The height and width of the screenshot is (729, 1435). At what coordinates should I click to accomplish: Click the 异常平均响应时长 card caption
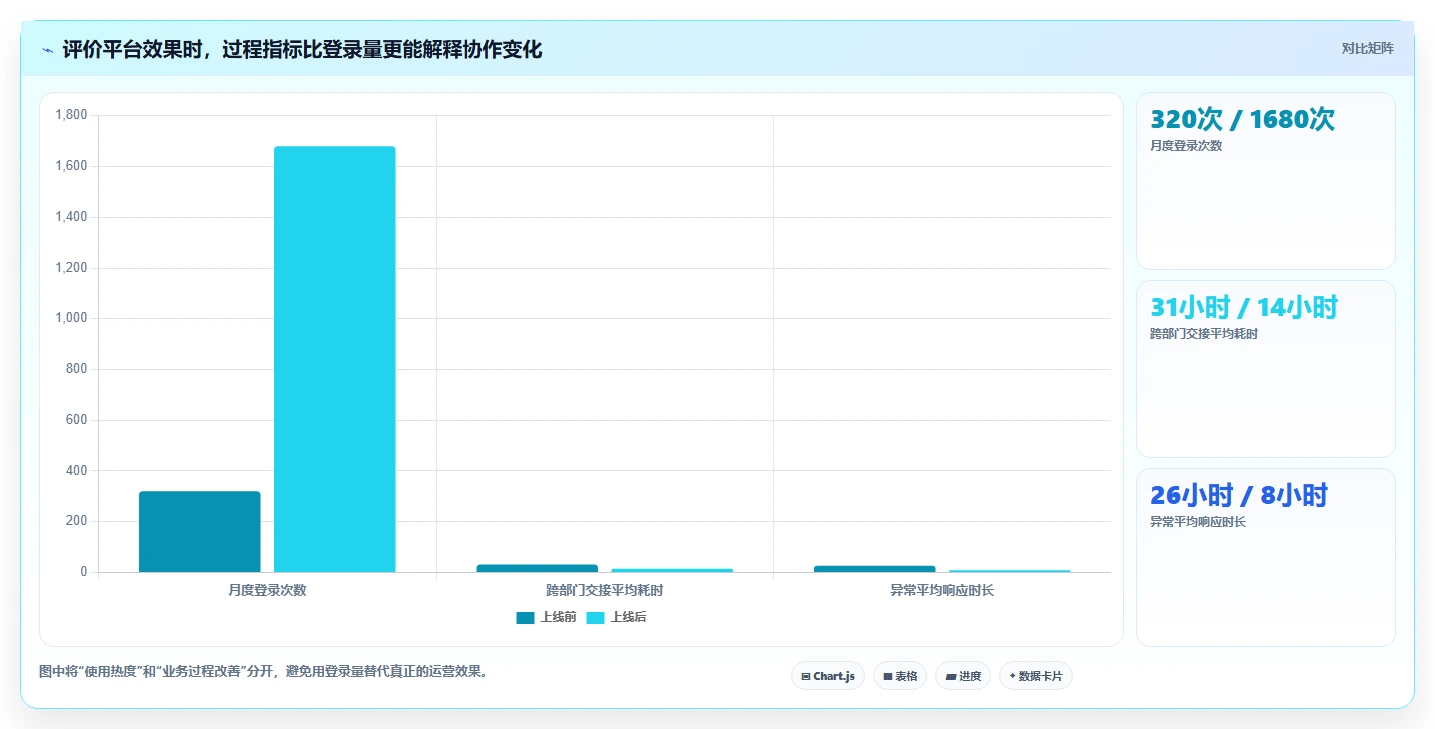(x=1198, y=521)
